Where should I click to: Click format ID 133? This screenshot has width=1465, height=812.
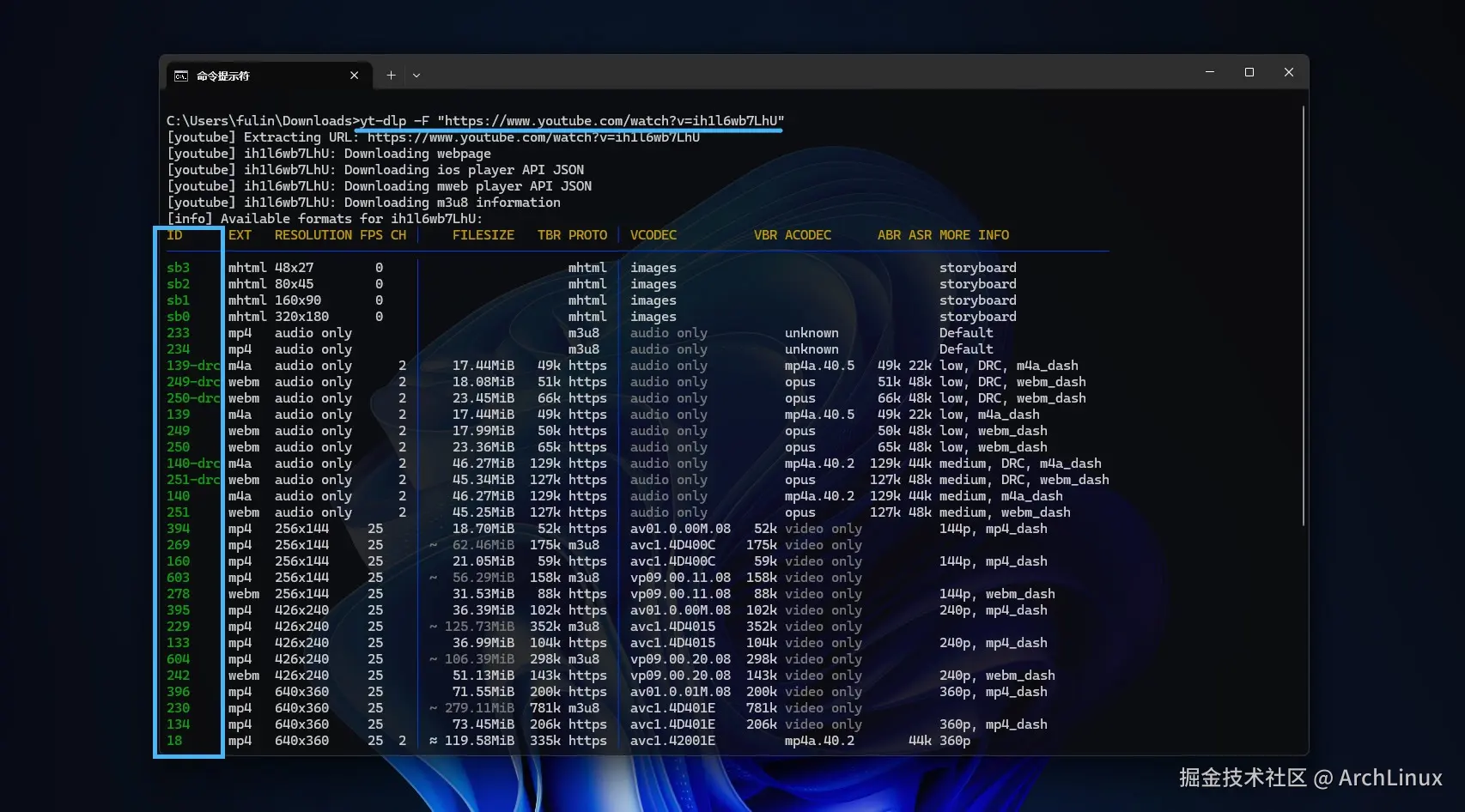(178, 643)
